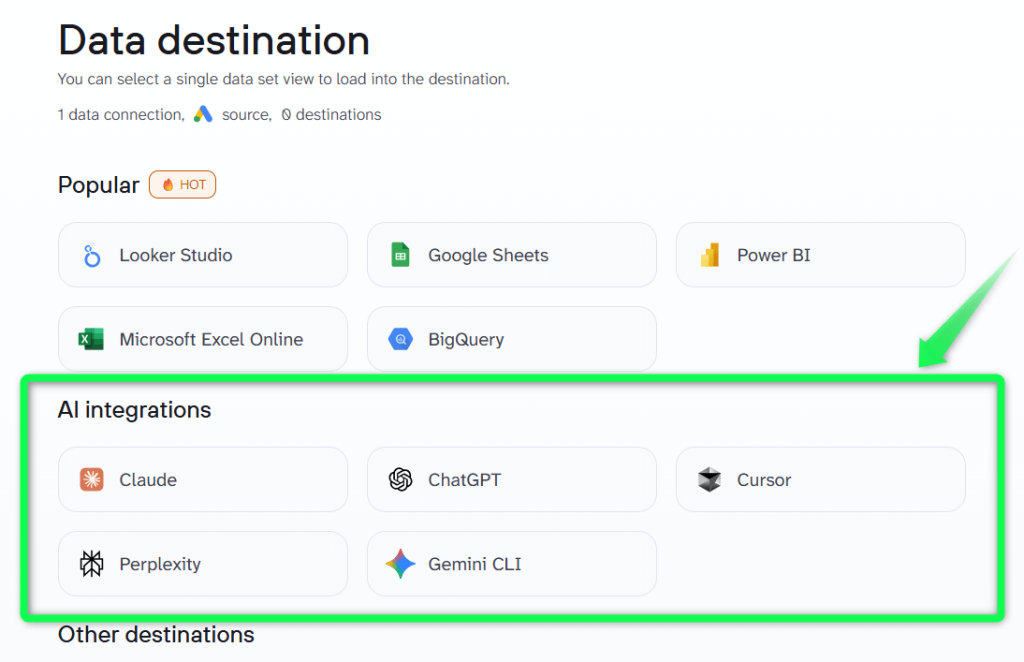The image size is (1024, 662).
Task: Click the 'Popular' section heading
Action: click(99, 185)
